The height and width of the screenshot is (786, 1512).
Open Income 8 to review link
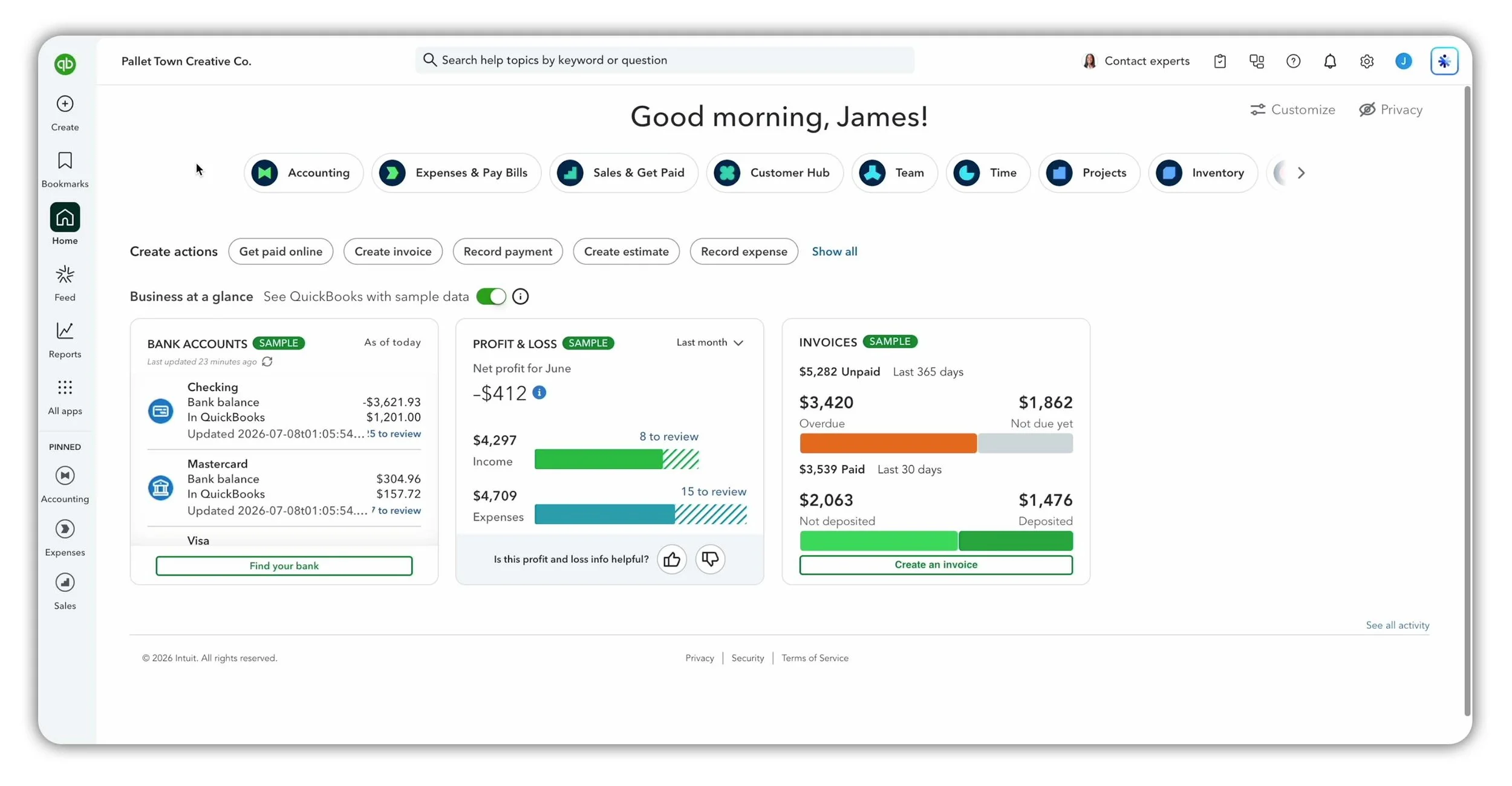669,437
